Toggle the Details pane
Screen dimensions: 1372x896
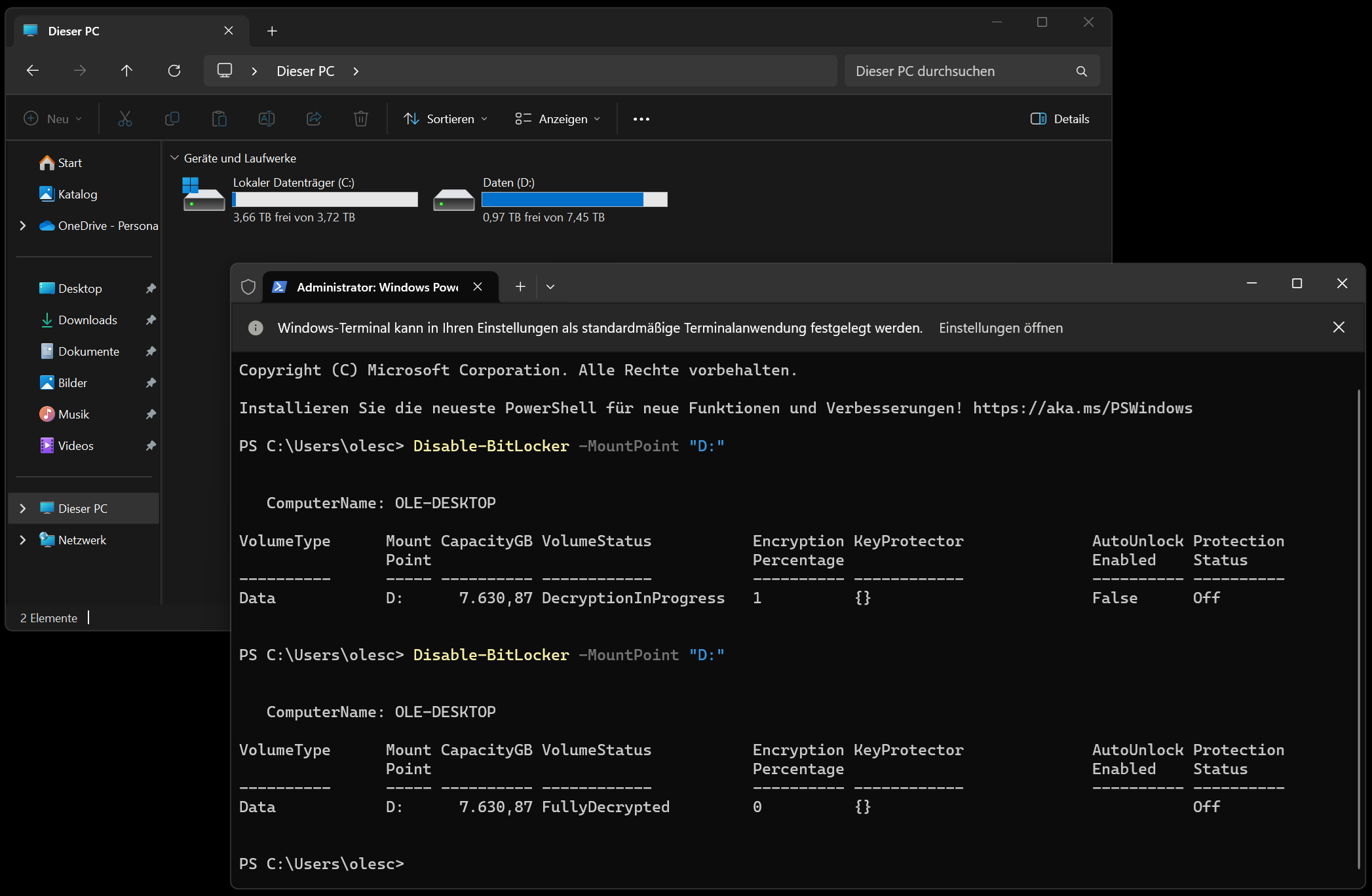[1059, 119]
